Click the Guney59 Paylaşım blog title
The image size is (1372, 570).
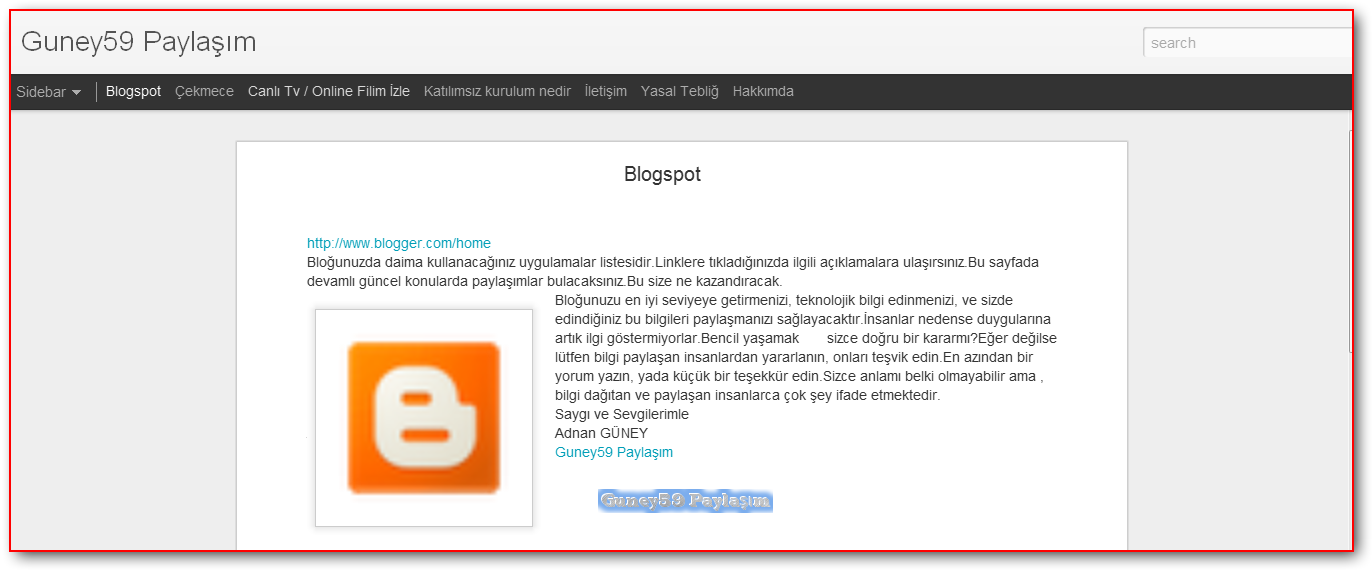139,42
